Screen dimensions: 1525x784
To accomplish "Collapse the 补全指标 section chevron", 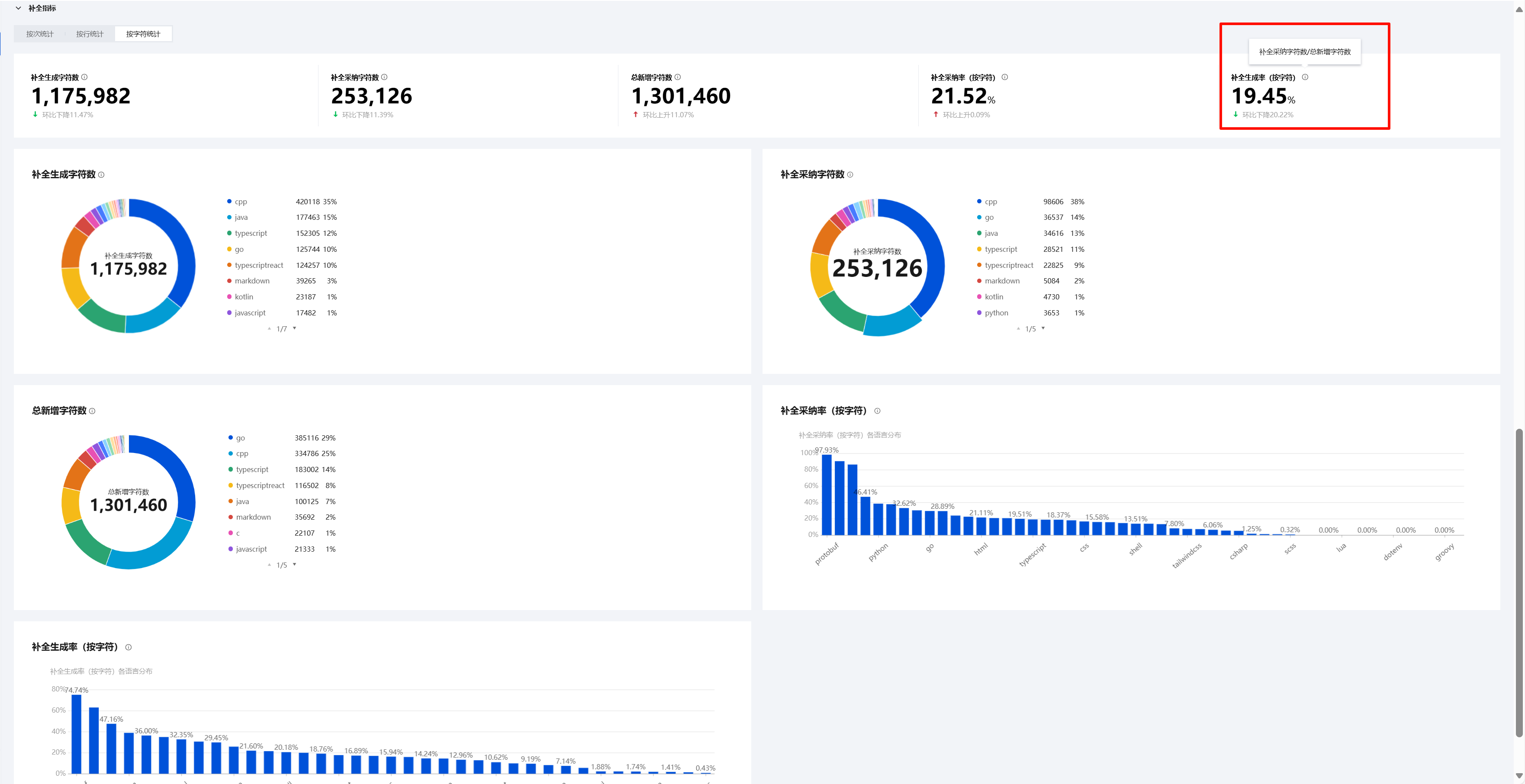I will 18,8.
